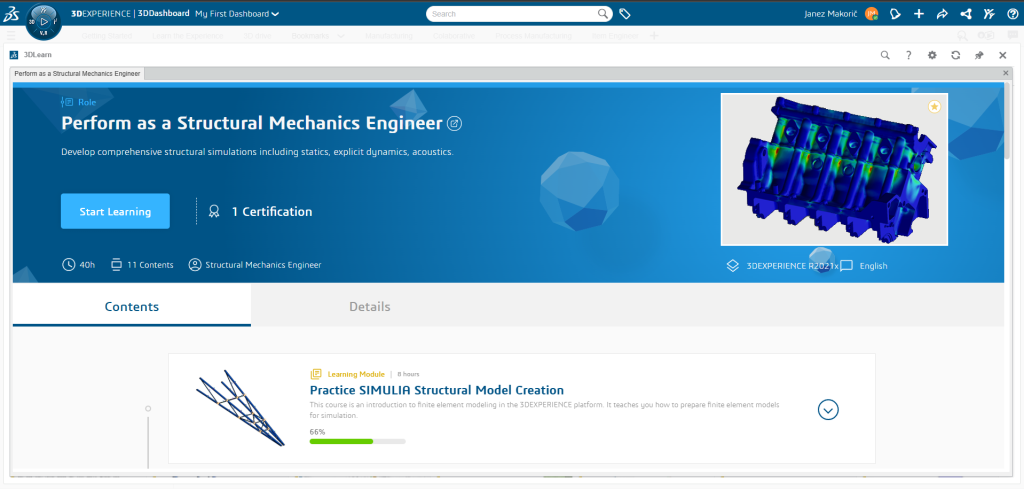
Task: Click the Start Learning button
Action: 116,212
